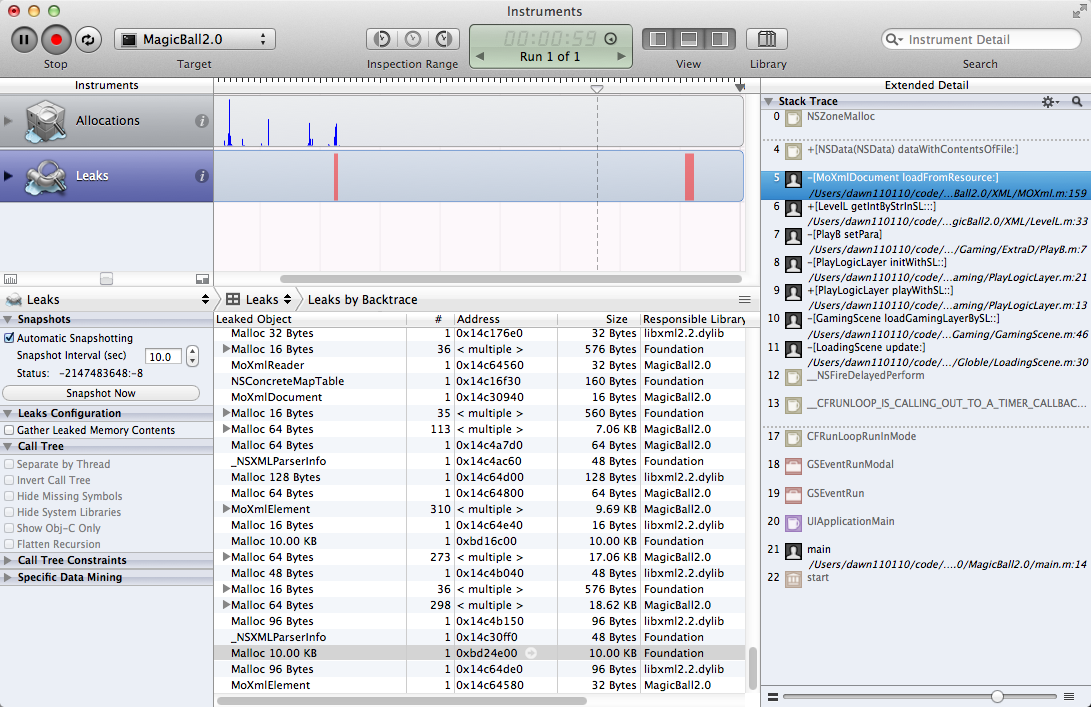Open the MagicBall2.0 target dropdown

[x=195, y=40]
